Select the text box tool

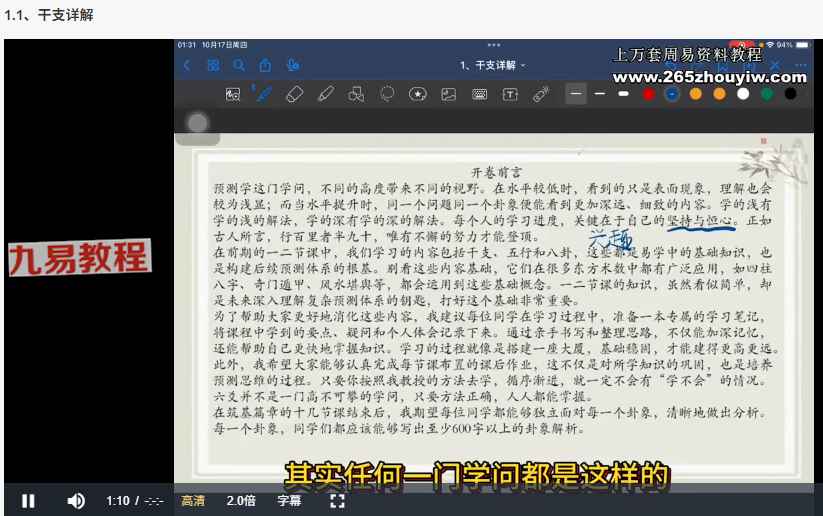click(510, 94)
